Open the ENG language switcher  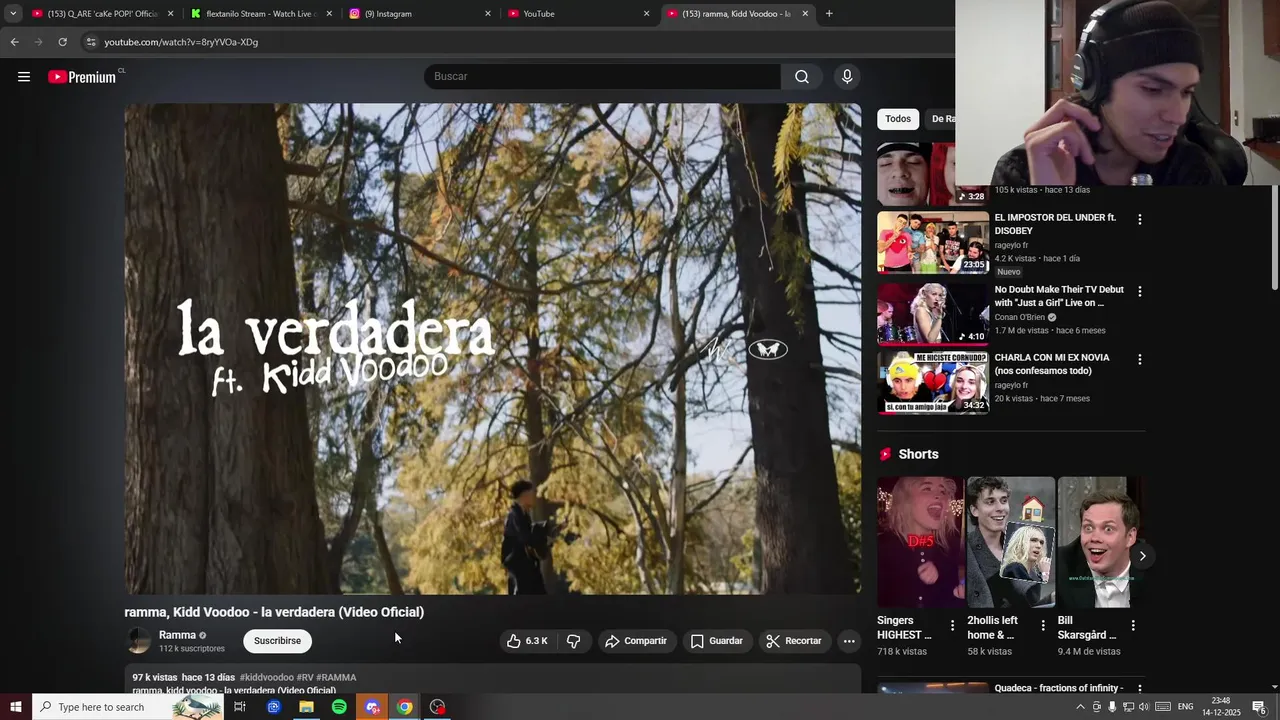[x=1185, y=707]
